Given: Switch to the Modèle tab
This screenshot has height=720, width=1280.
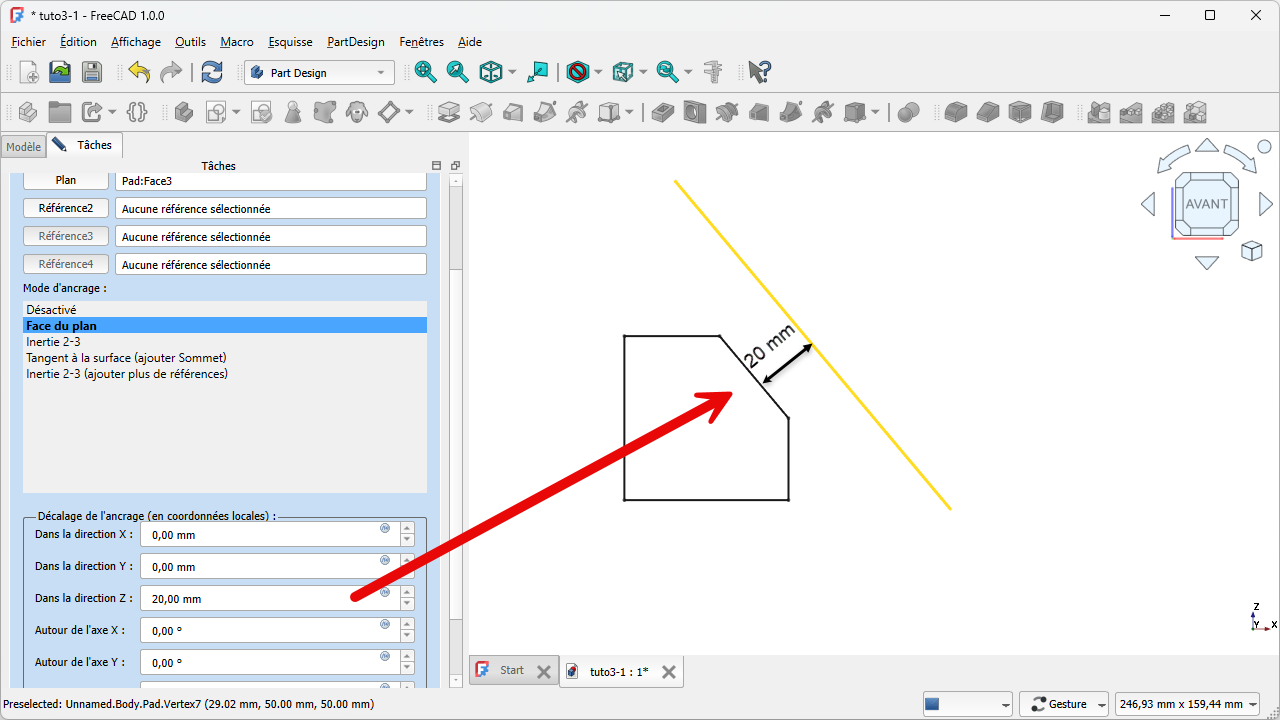Looking at the screenshot, I should tap(23, 147).
